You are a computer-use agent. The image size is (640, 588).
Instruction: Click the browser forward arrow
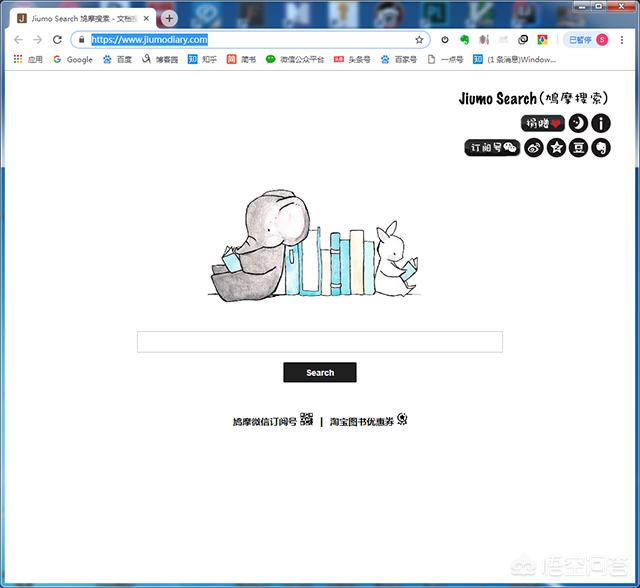click(38, 40)
